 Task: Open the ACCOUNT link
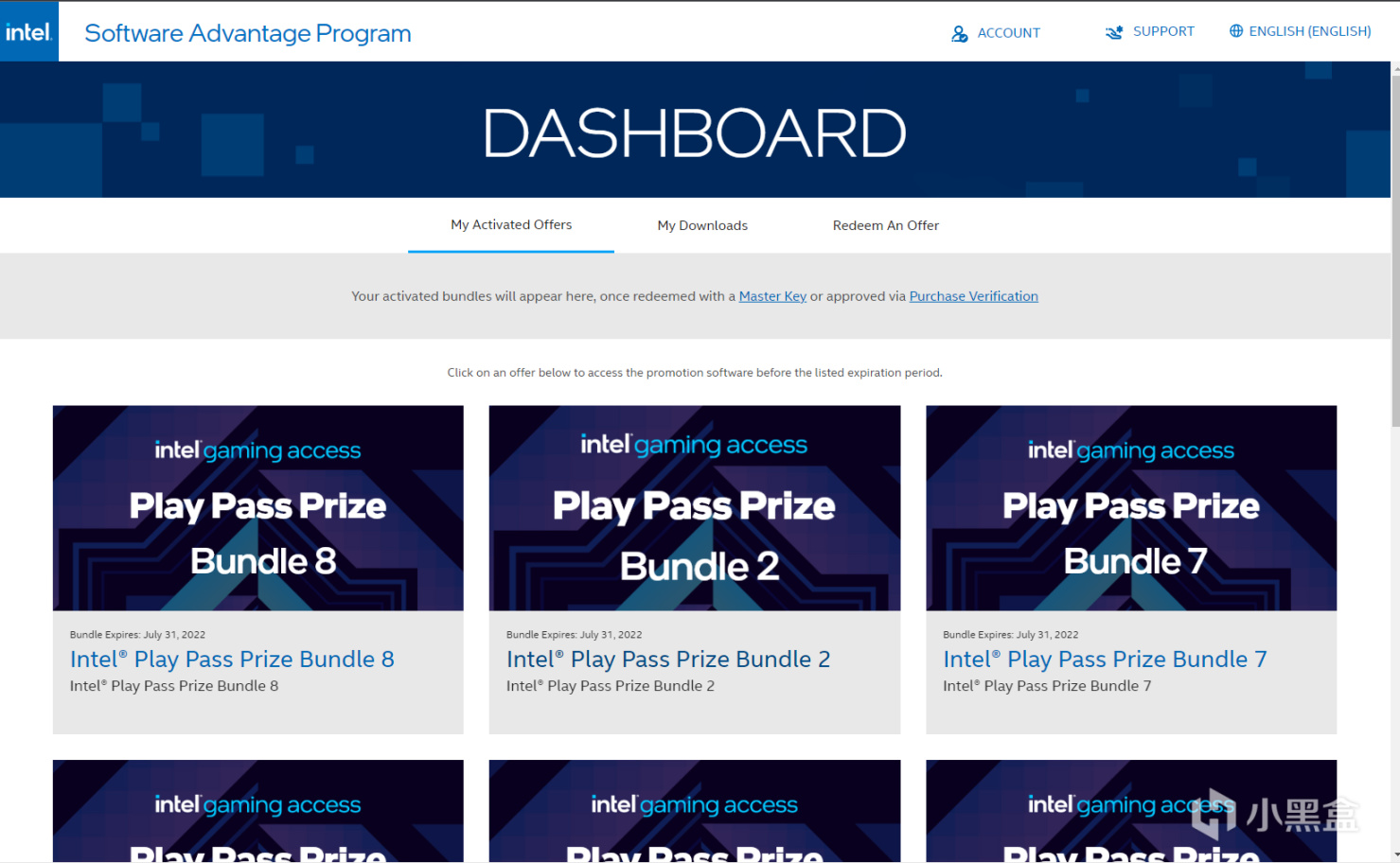pyautogui.click(x=1008, y=33)
